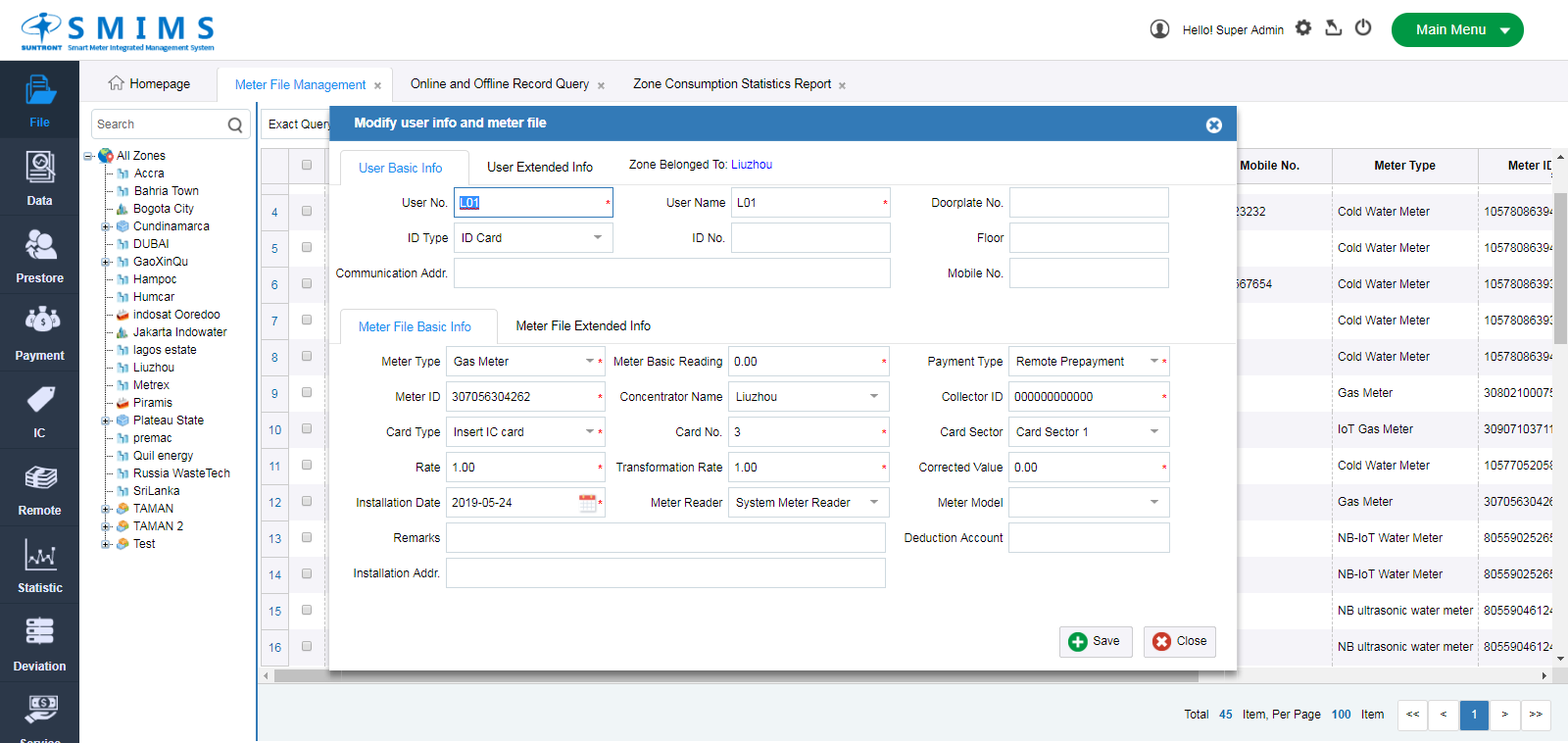This screenshot has height=743, width=1568.
Task: Click the power logout icon
Action: [x=1363, y=28]
